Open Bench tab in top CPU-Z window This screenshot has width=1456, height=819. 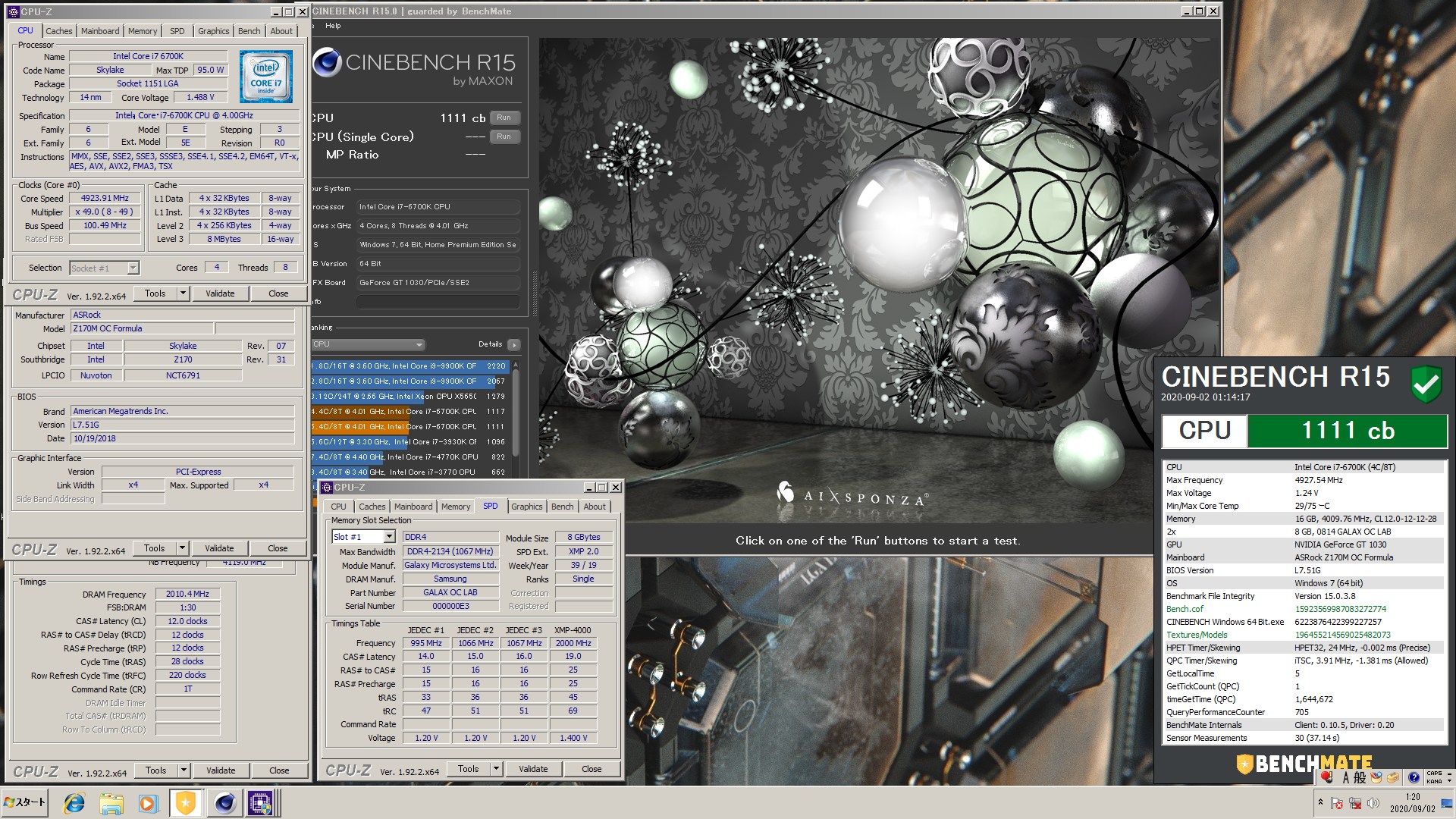click(x=249, y=31)
